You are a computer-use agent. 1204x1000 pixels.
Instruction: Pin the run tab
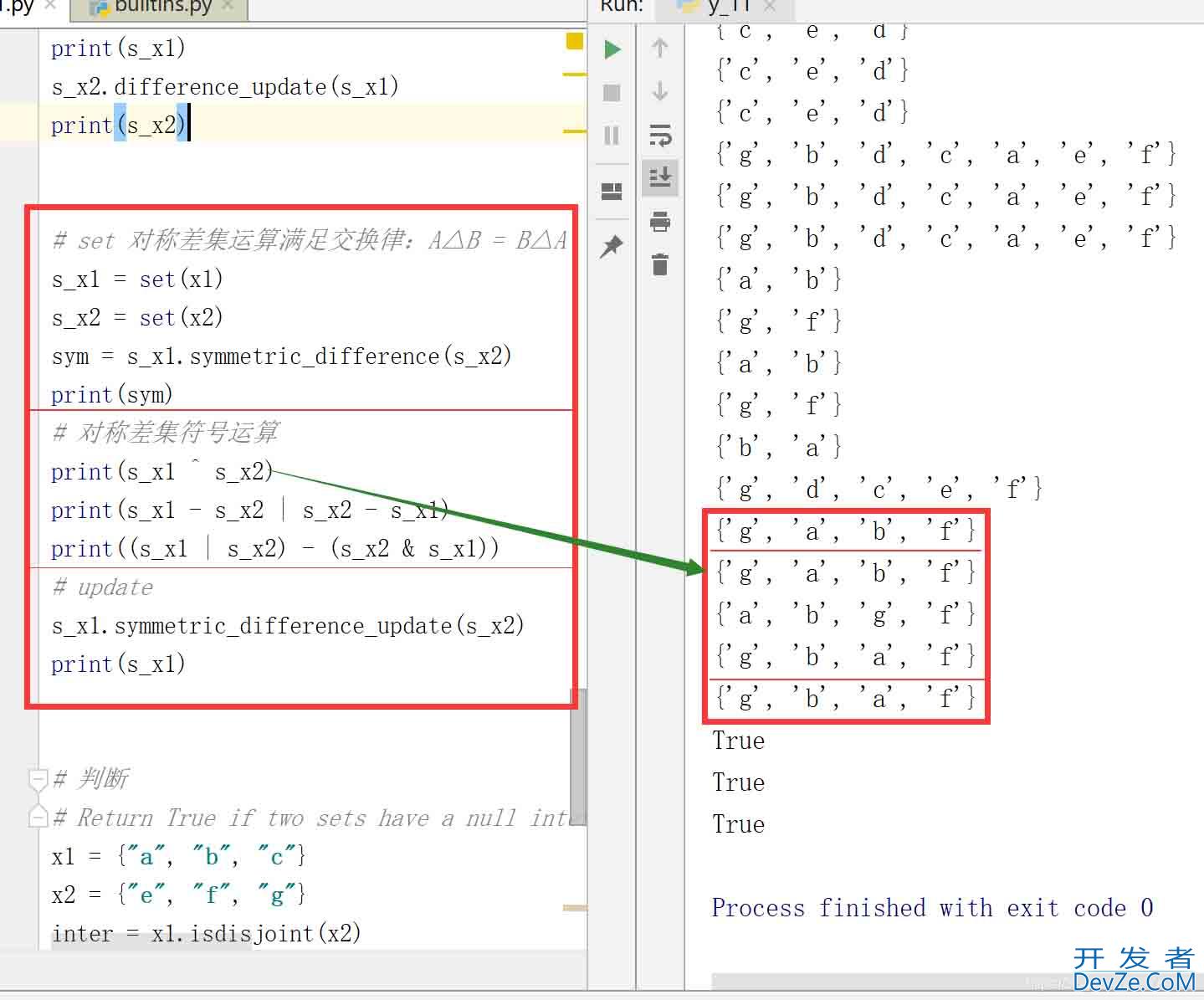coord(612,246)
